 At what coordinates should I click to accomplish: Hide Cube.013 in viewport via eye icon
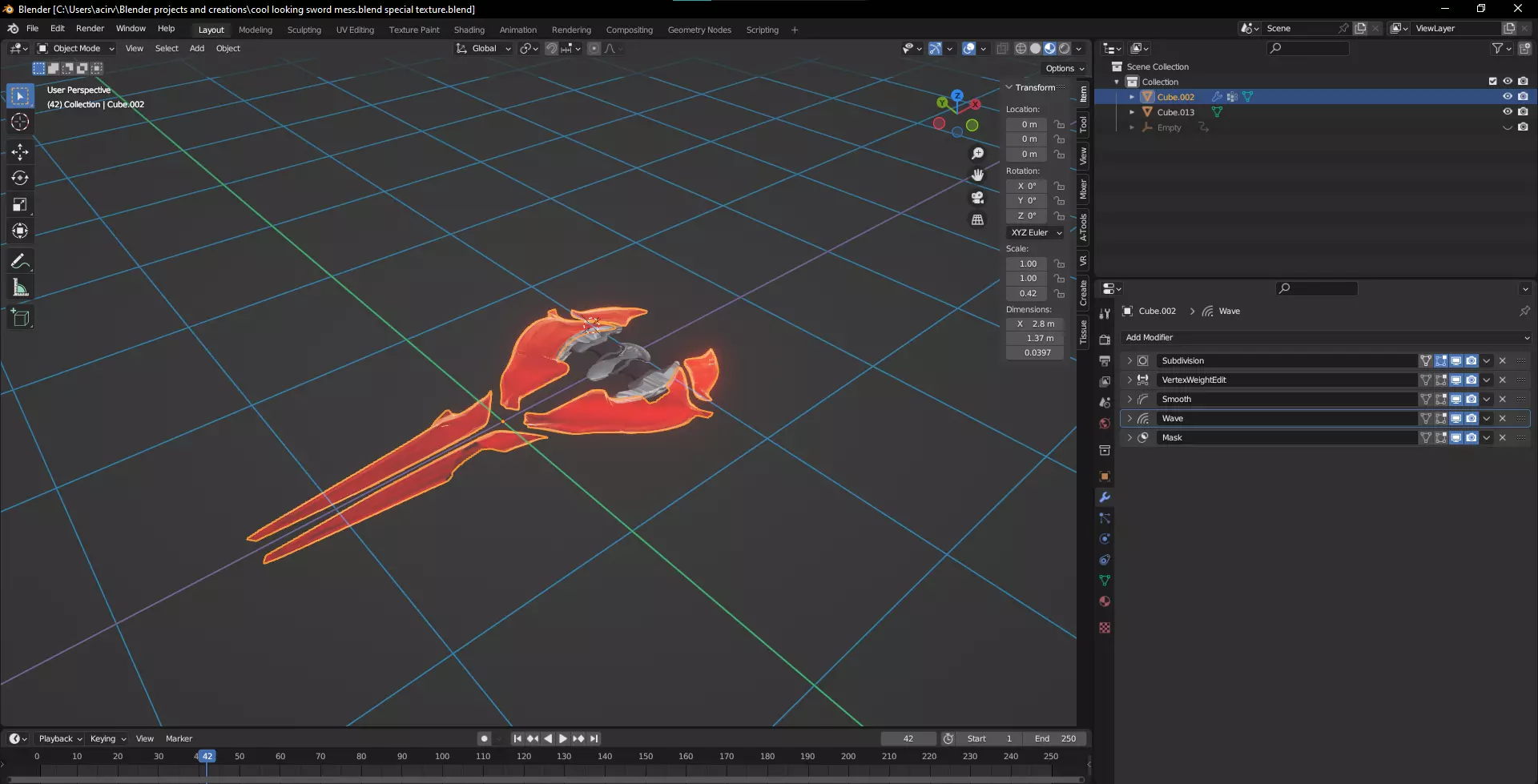coord(1508,112)
